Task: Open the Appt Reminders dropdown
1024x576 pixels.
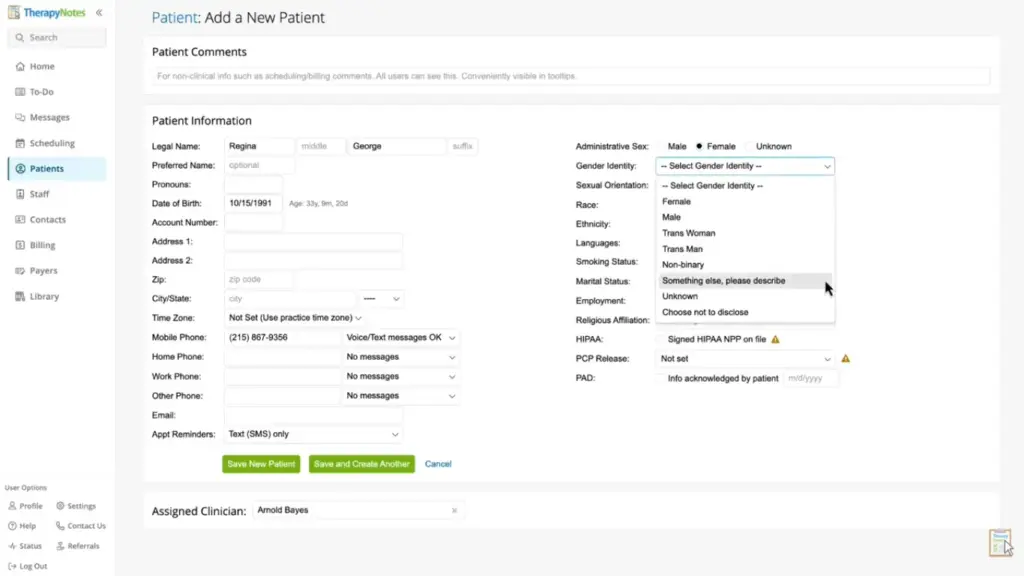Action: tap(313, 434)
